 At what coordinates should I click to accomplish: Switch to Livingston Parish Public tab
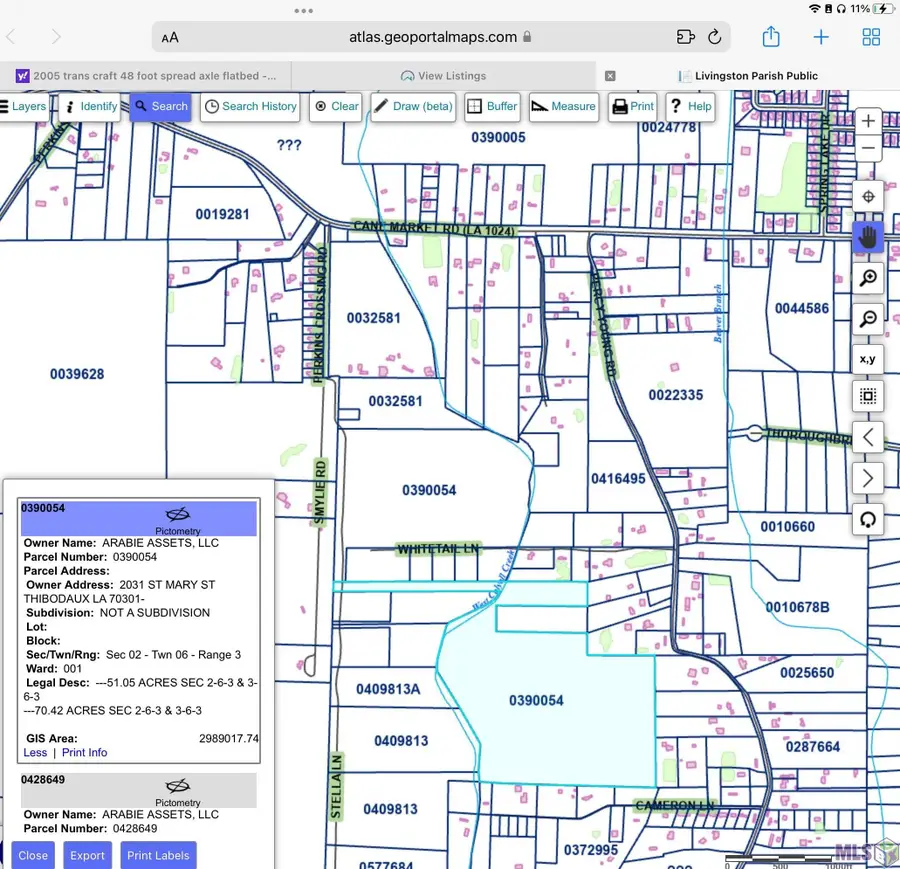point(748,76)
